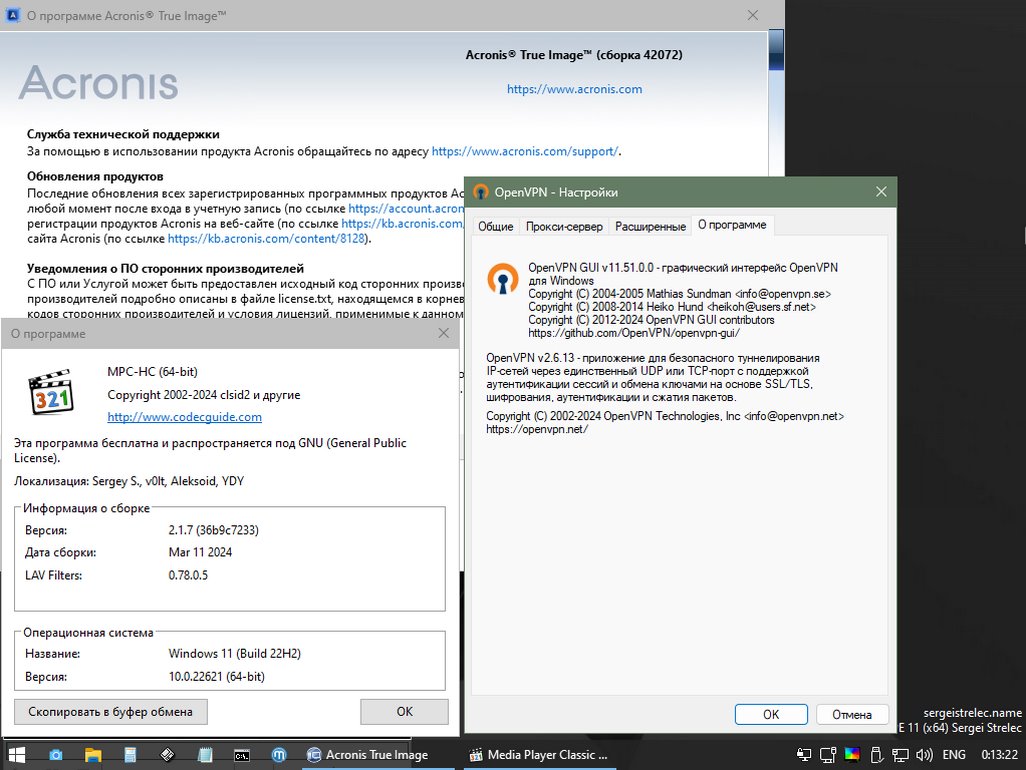Close the Acronis True Image about window
1026x770 pixels.
(x=753, y=15)
